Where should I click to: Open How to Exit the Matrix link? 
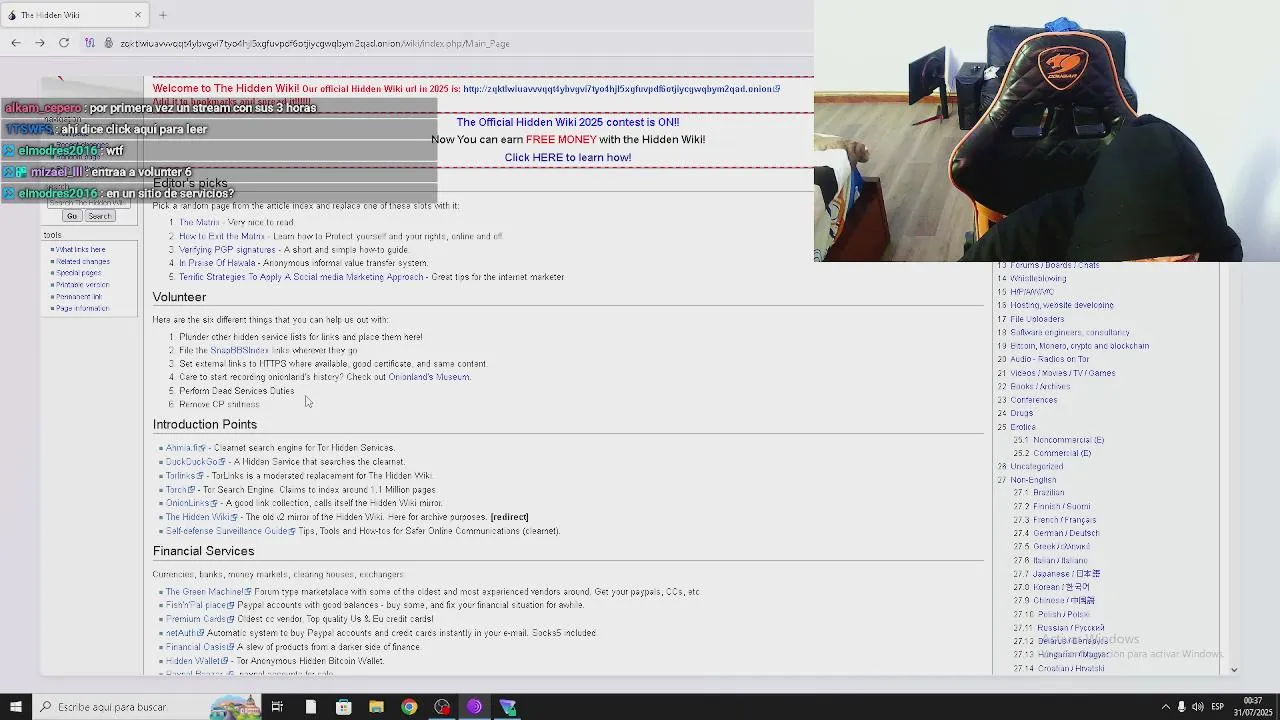pyautogui.click(x=222, y=236)
